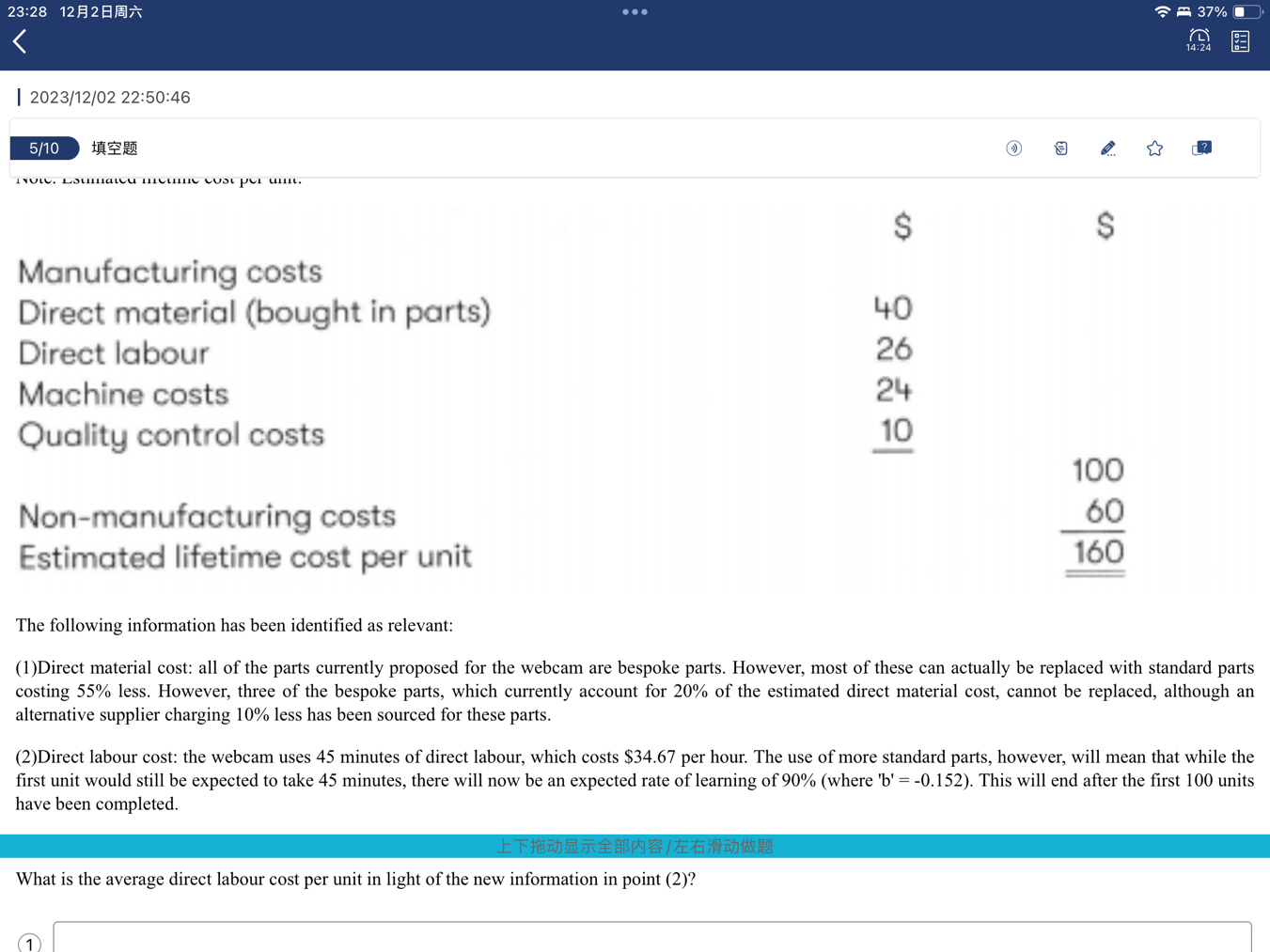Tap the 2023/12/02 timestamp heading
The height and width of the screenshot is (952, 1270).
[x=110, y=98]
